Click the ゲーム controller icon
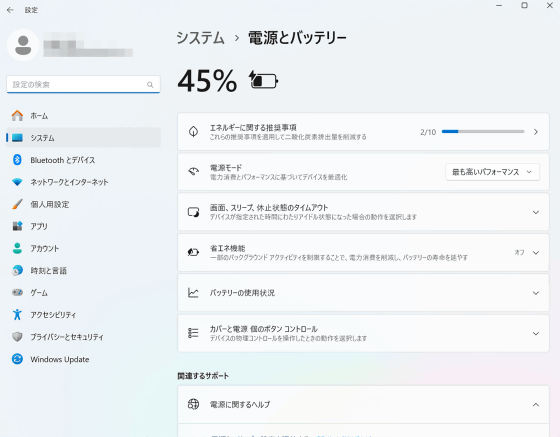 point(17,292)
